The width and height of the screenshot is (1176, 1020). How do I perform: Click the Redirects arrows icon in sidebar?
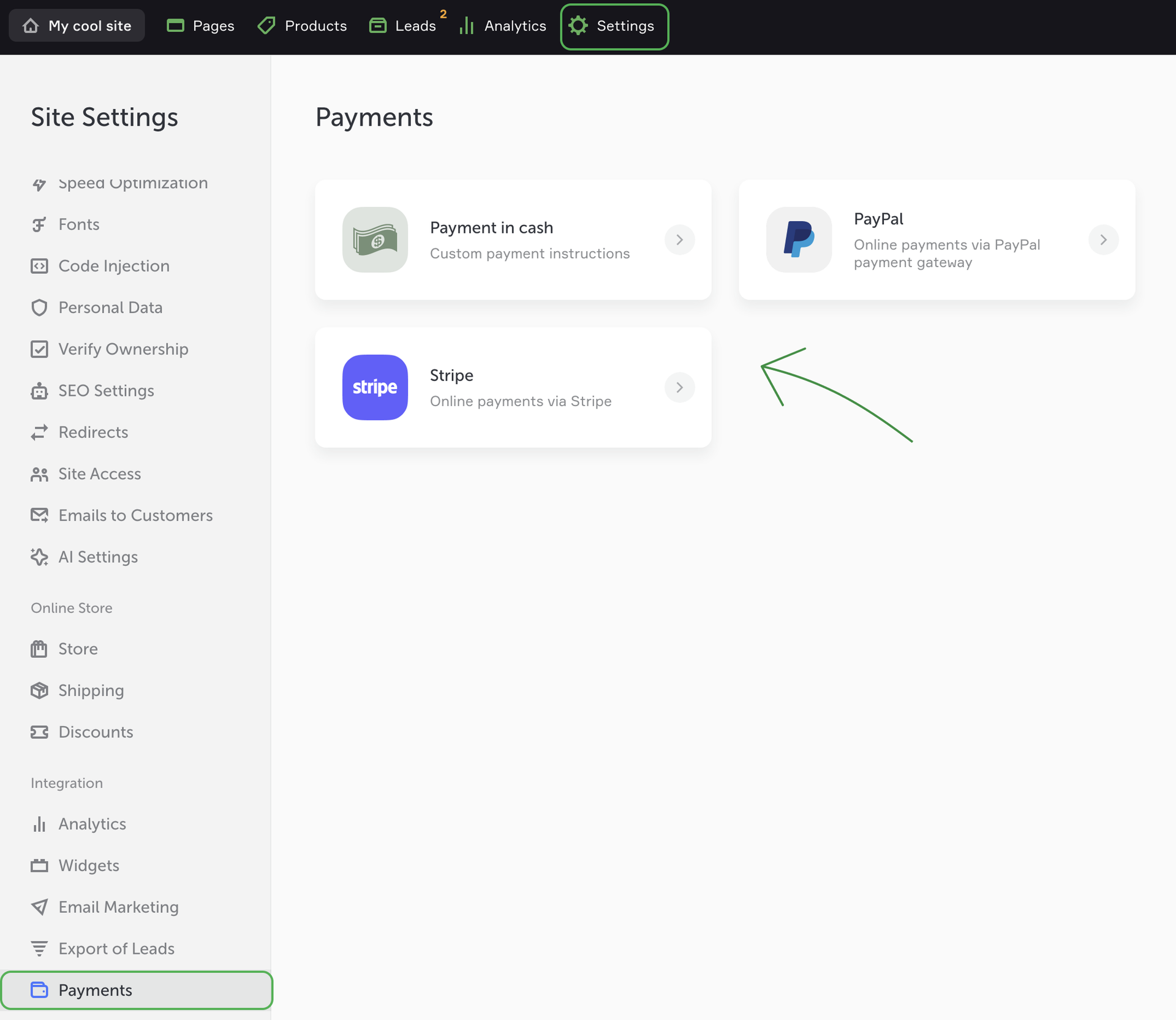click(39, 433)
